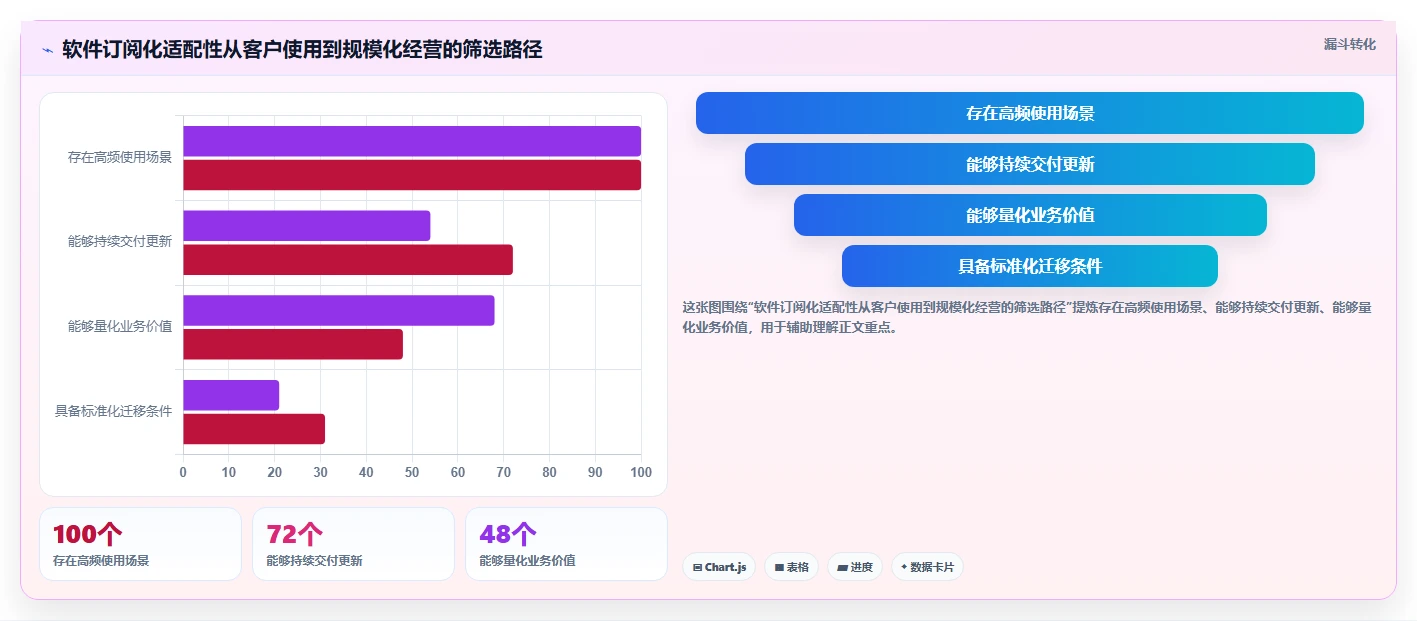Click the red bar for 能够持续交付更新
Viewport: 1417px width, 621px height.
348,260
